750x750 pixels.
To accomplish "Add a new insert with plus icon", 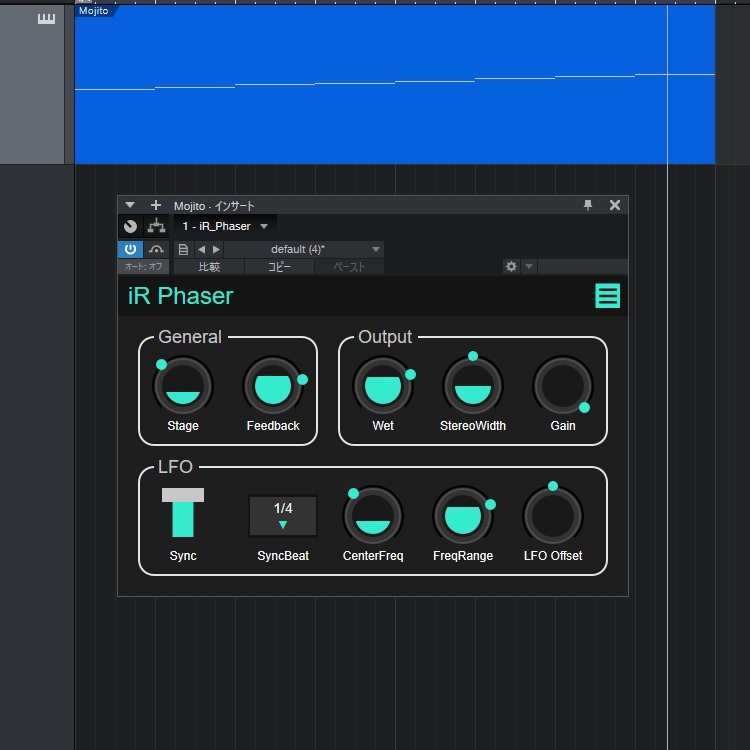I will click(x=155, y=205).
